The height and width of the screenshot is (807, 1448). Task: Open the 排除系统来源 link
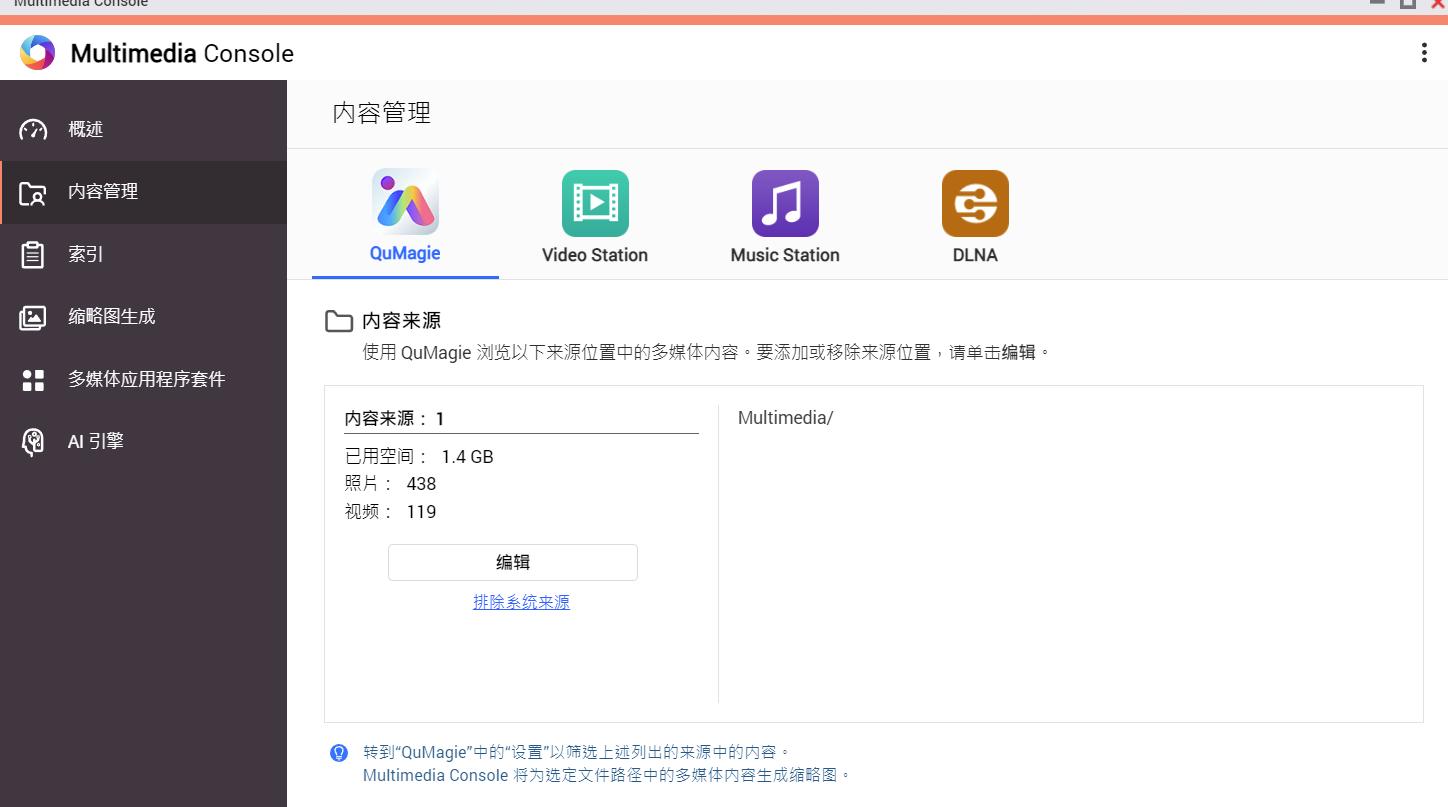(521, 601)
